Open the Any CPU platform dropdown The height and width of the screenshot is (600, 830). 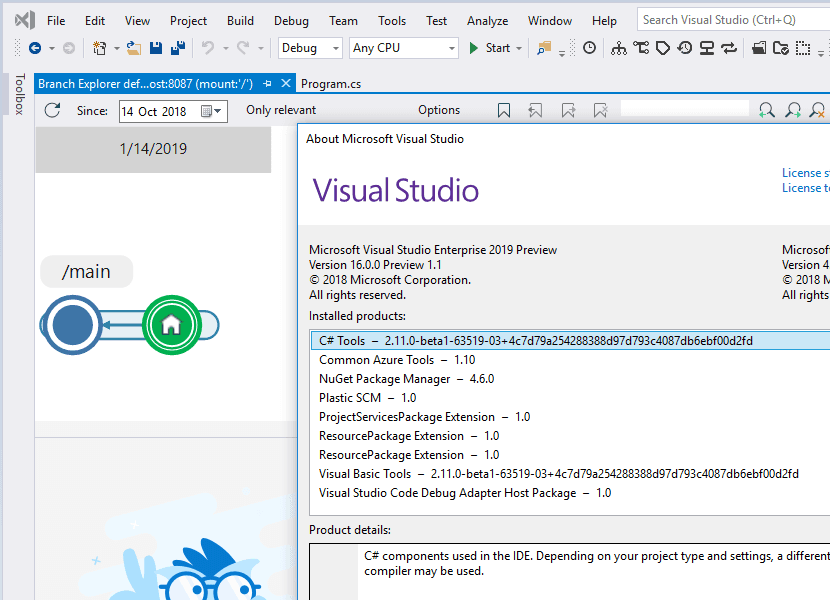point(403,47)
